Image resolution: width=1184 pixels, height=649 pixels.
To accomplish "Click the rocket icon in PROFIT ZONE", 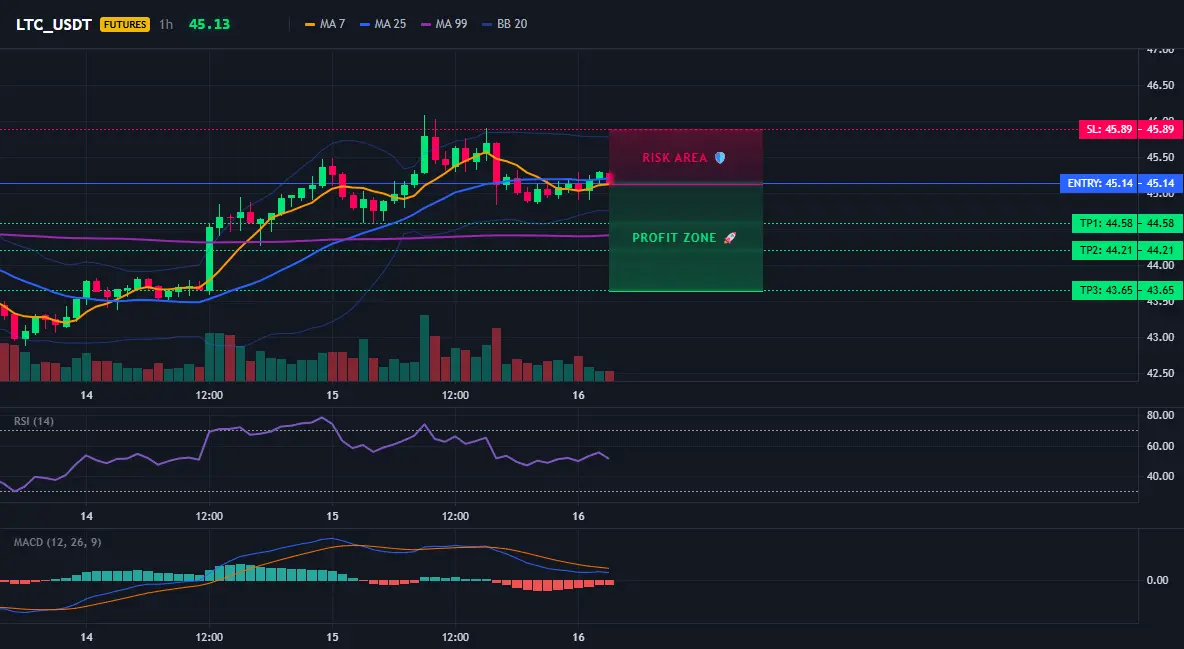I will (729, 238).
